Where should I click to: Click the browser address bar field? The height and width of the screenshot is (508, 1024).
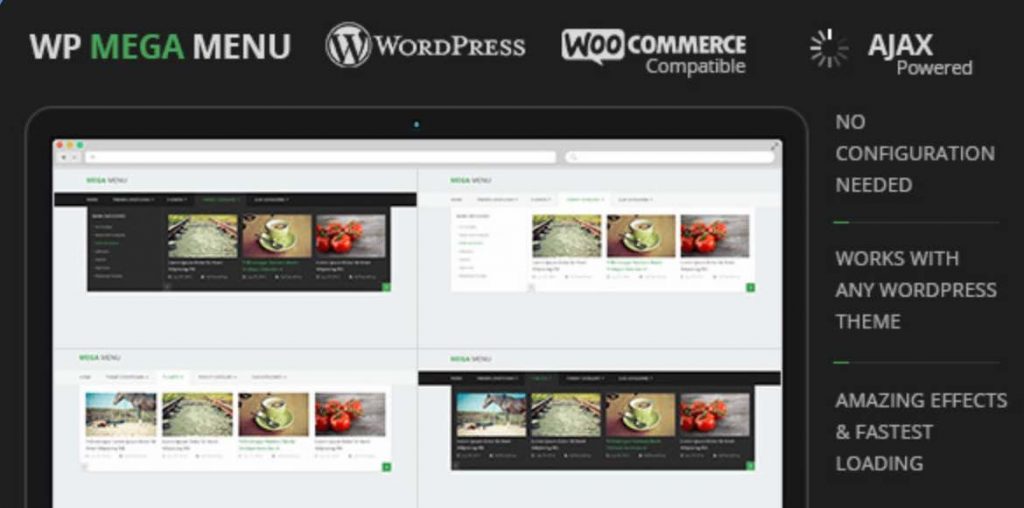click(320, 157)
